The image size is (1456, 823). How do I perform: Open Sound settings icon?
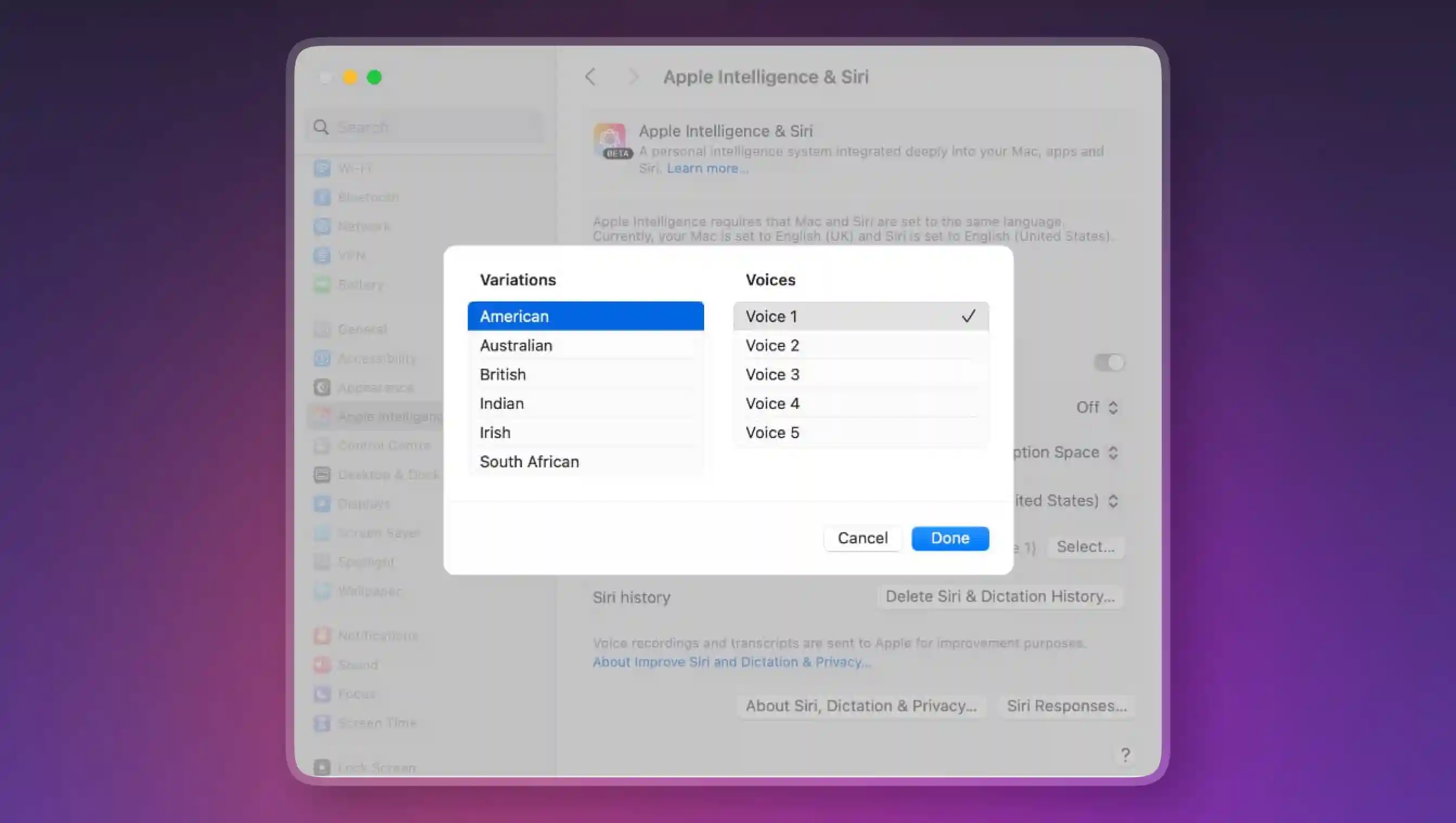322,665
